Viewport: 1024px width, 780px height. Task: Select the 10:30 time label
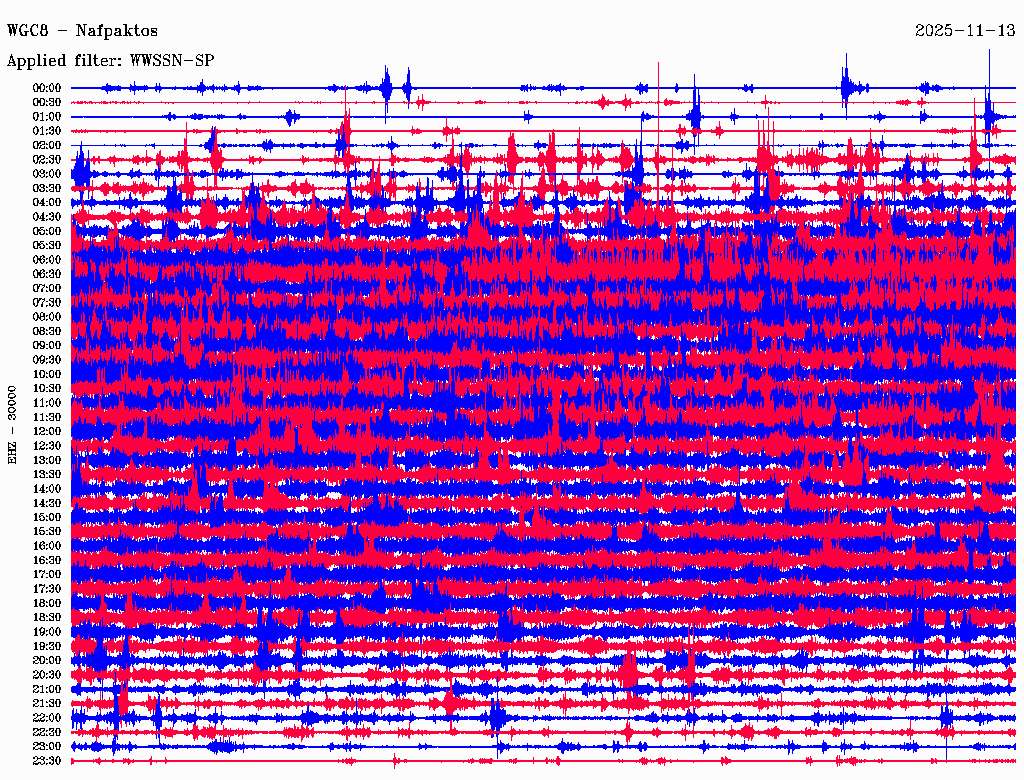[47, 389]
